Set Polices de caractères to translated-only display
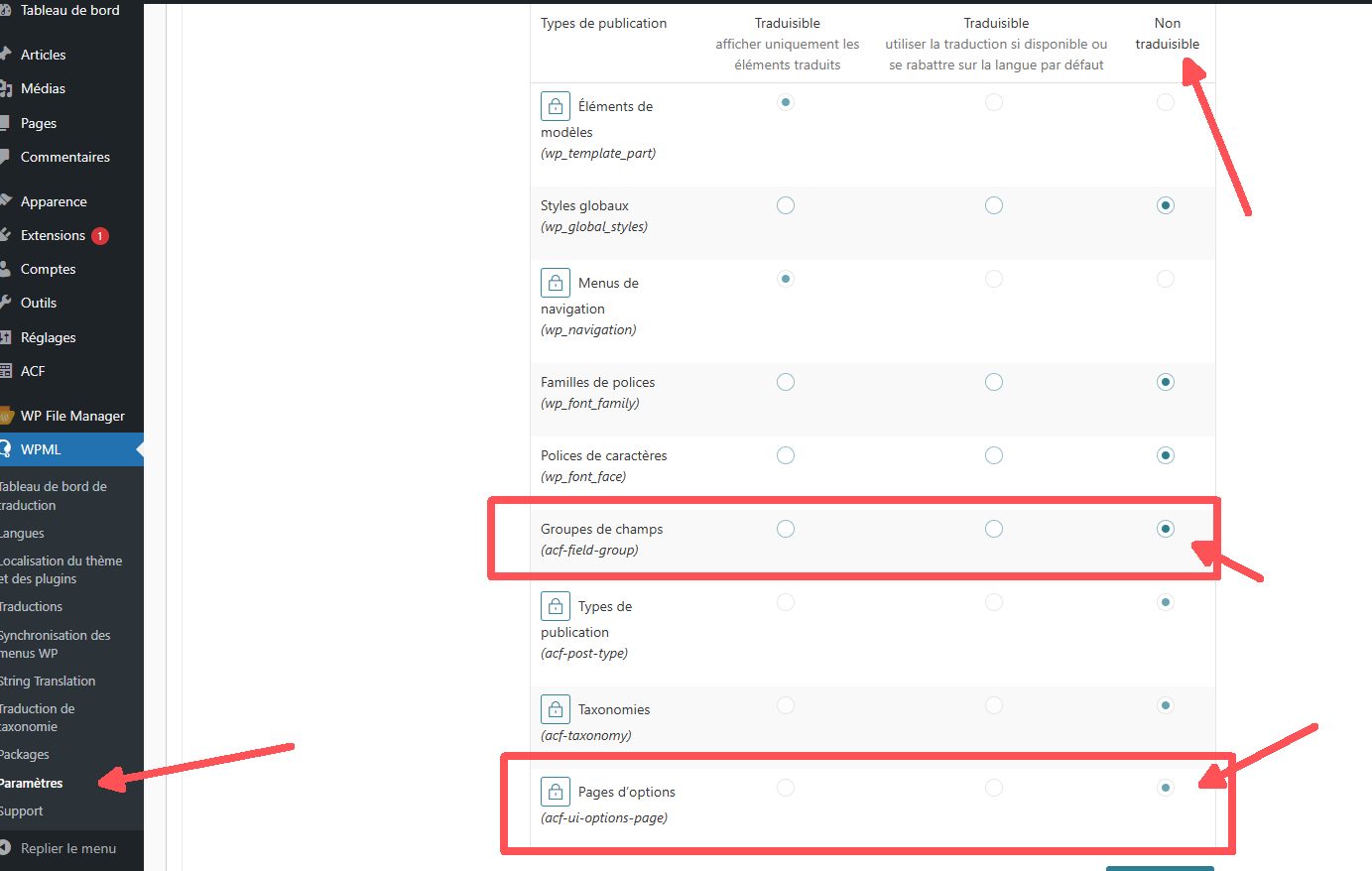Screen dimensions: 1372x871 786,455
